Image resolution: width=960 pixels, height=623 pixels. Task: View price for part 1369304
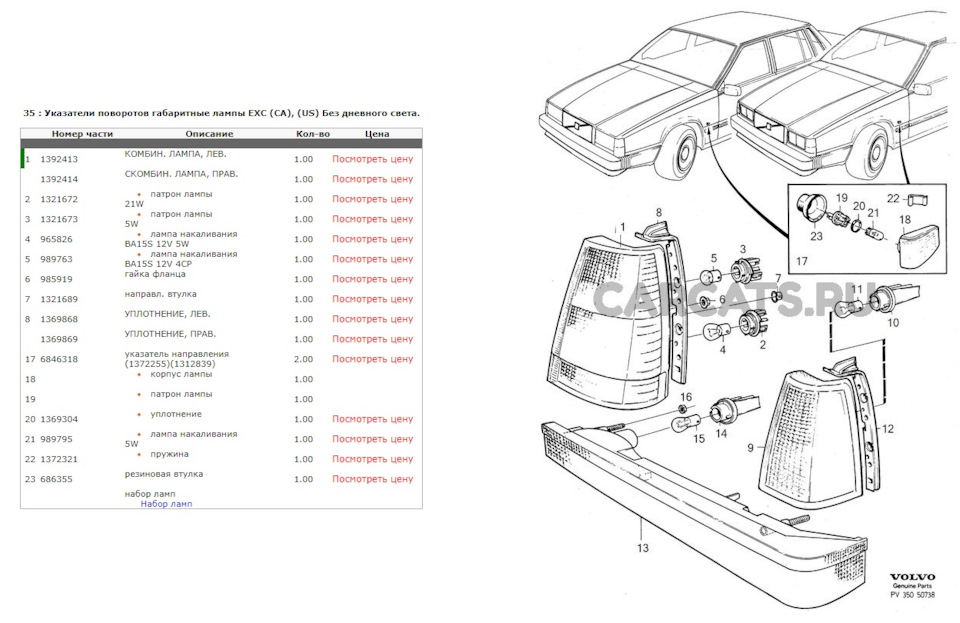click(372, 419)
